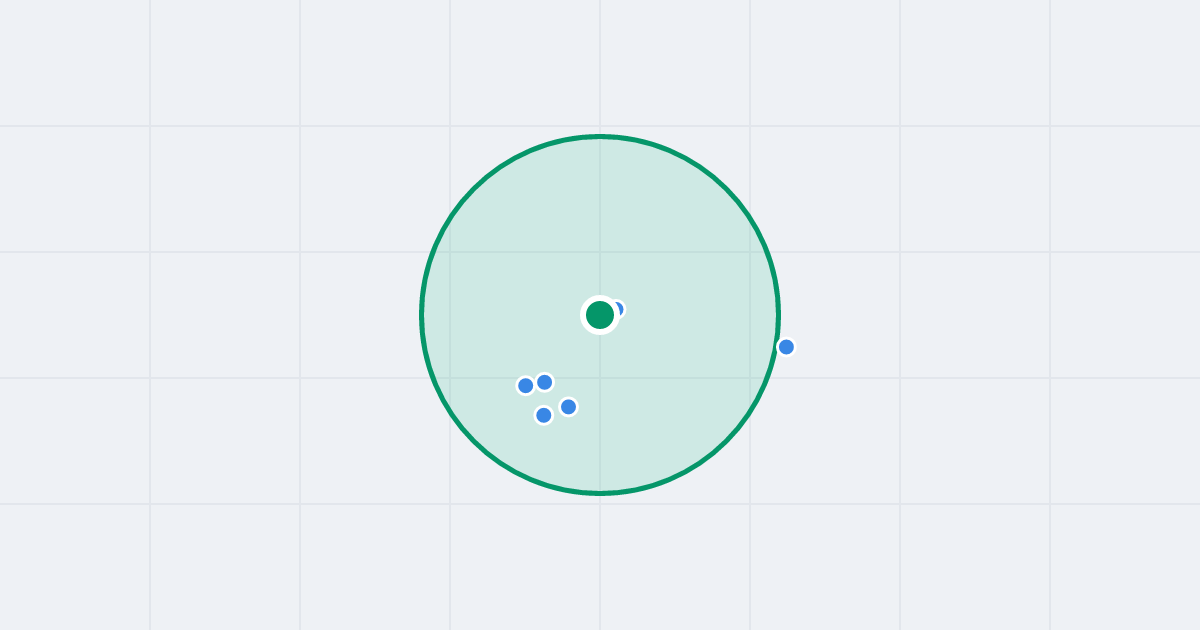Screen dimensions: 1200x630
Task: Select the rightmost blue dot of the cluster
Action: click(x=568, y=407)
